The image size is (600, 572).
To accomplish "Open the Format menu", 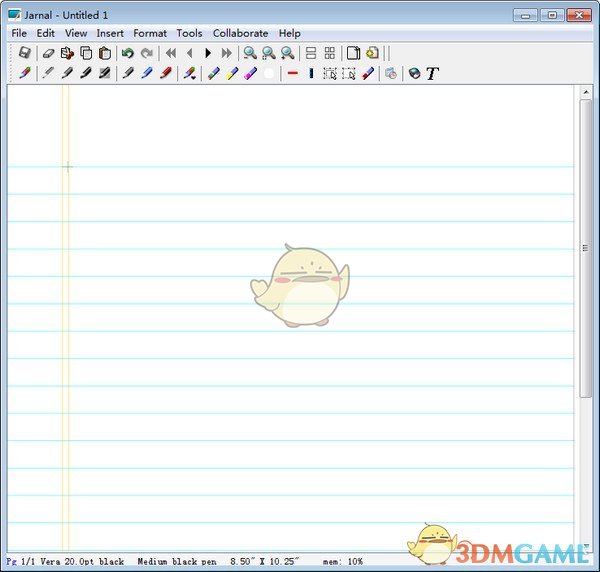I will click(150, 33).
